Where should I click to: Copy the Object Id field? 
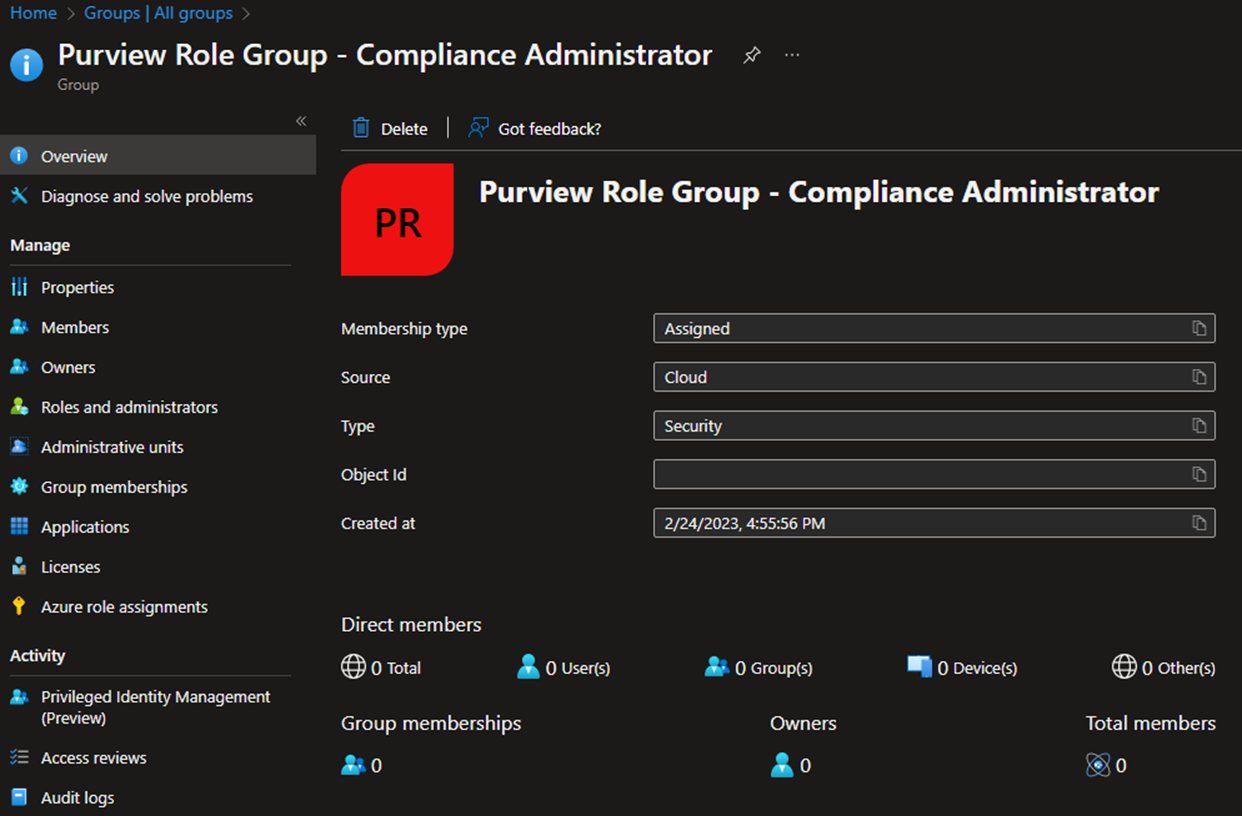pyautogui.click(x=1199, y=474)
